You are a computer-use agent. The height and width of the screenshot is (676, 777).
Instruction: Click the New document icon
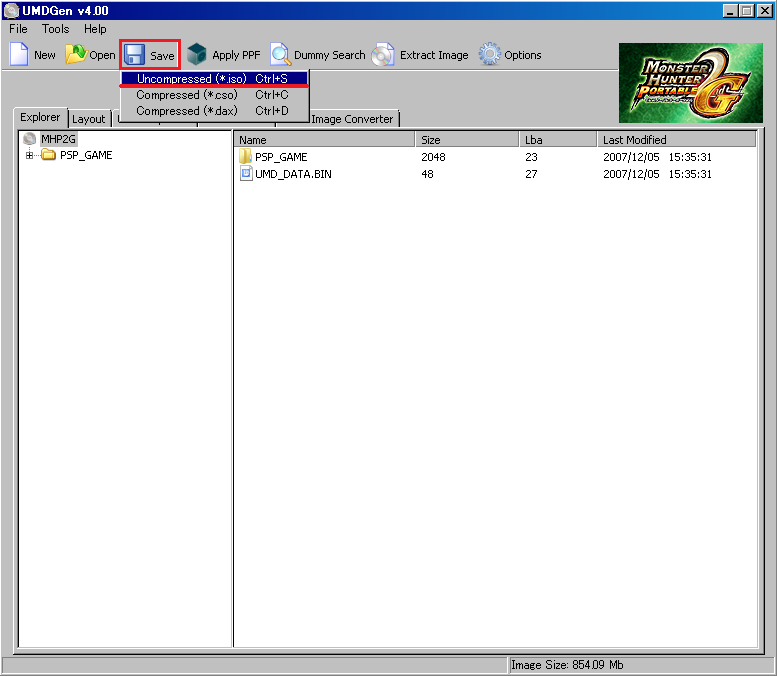19,54
